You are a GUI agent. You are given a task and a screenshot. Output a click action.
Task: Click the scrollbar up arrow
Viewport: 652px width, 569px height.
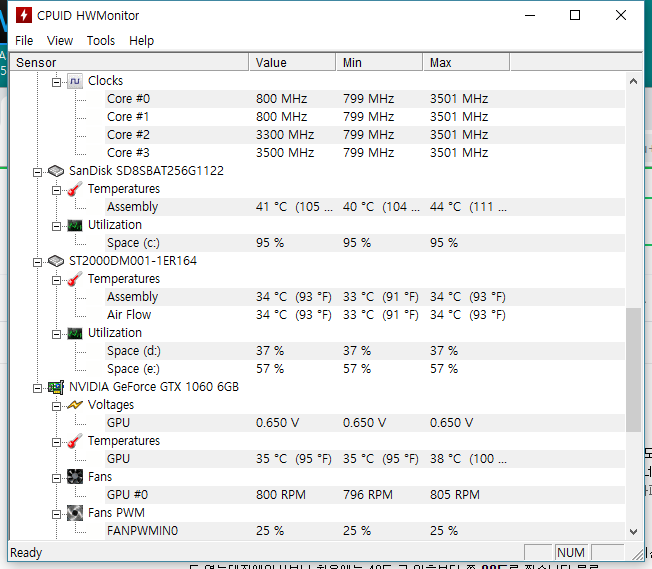tap(633, 81)
